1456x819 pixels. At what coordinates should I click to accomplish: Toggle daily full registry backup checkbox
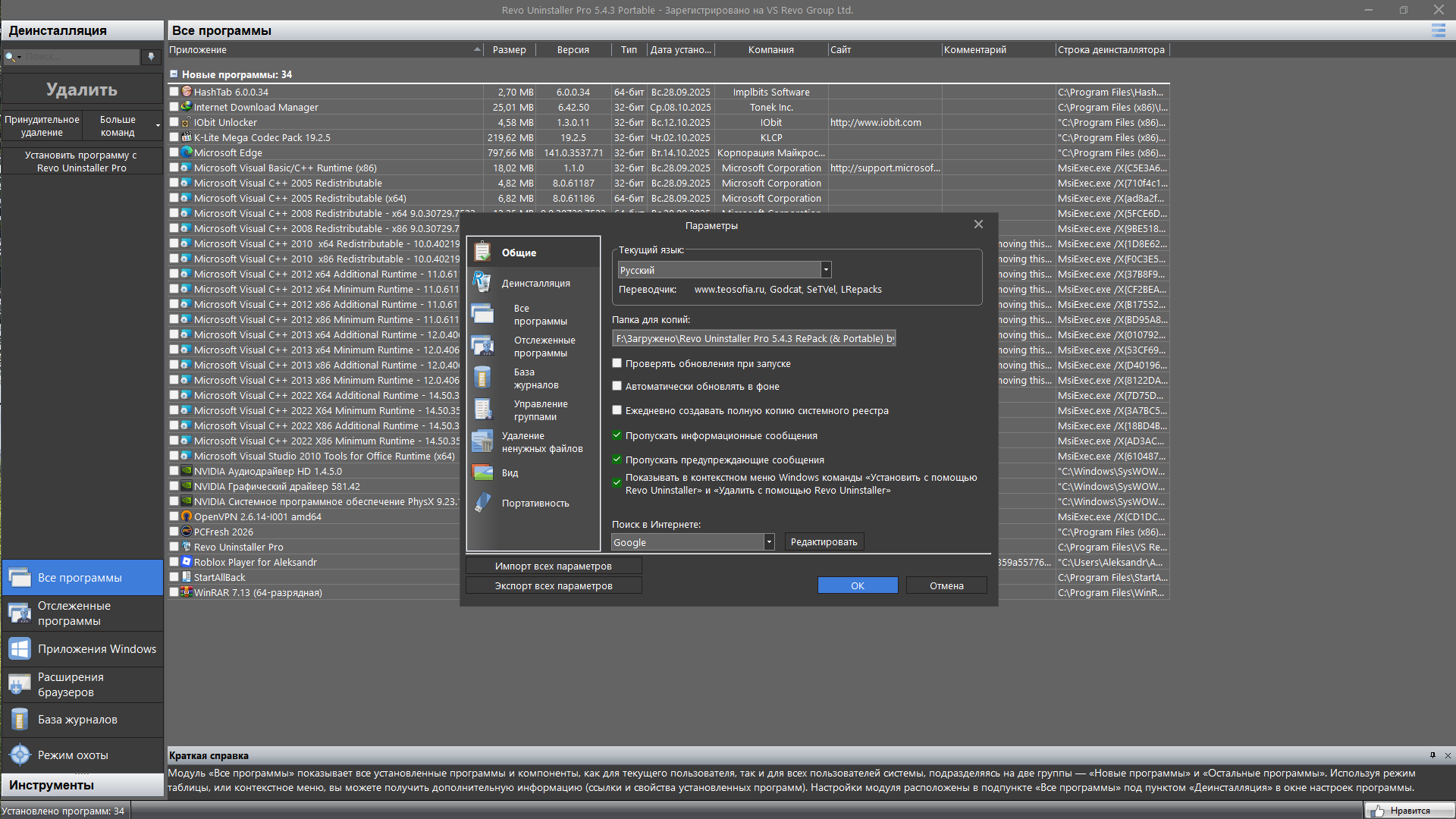(x=617, y=411)
